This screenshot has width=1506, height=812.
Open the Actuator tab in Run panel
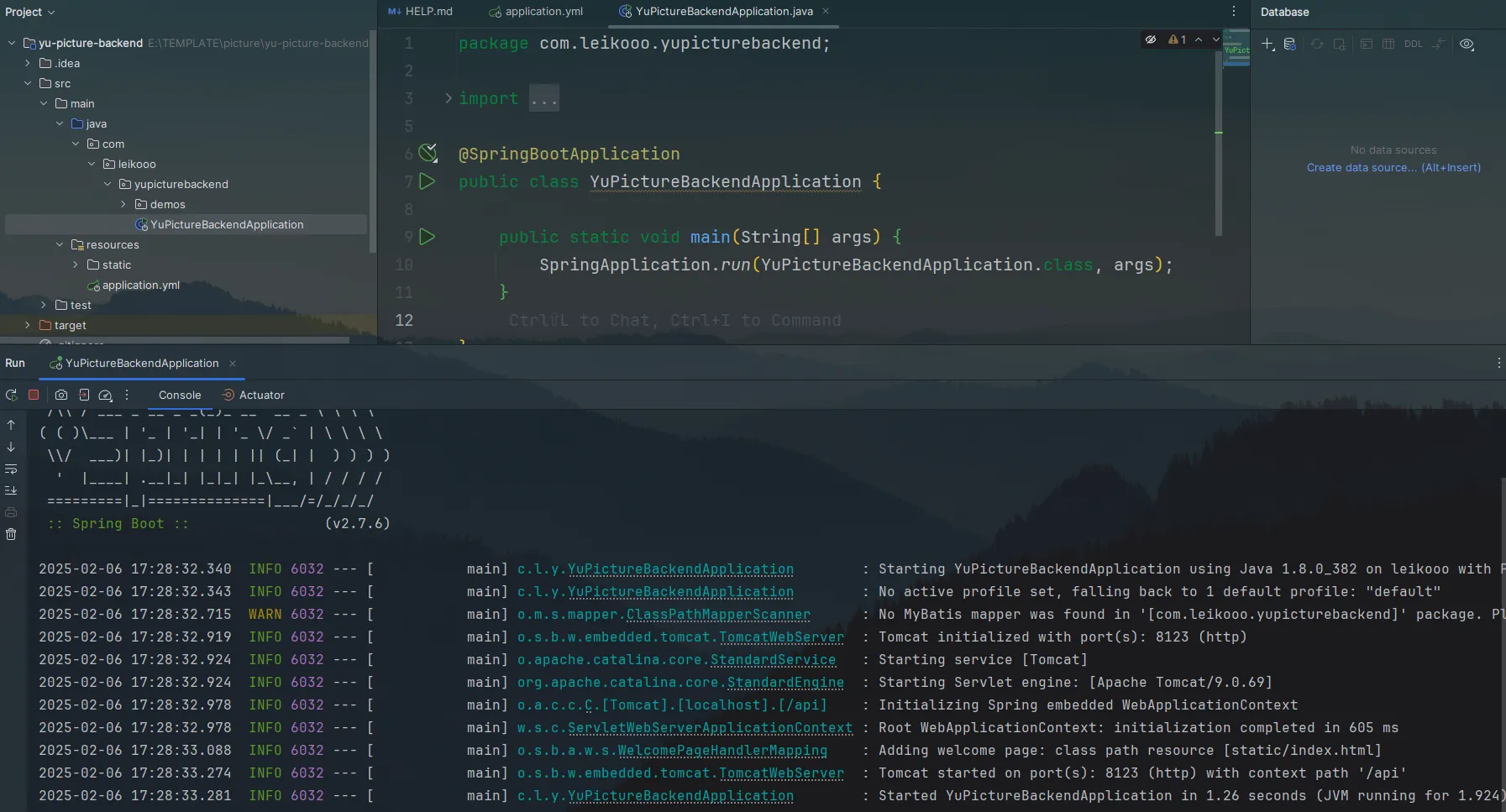[x=261, y=395]
